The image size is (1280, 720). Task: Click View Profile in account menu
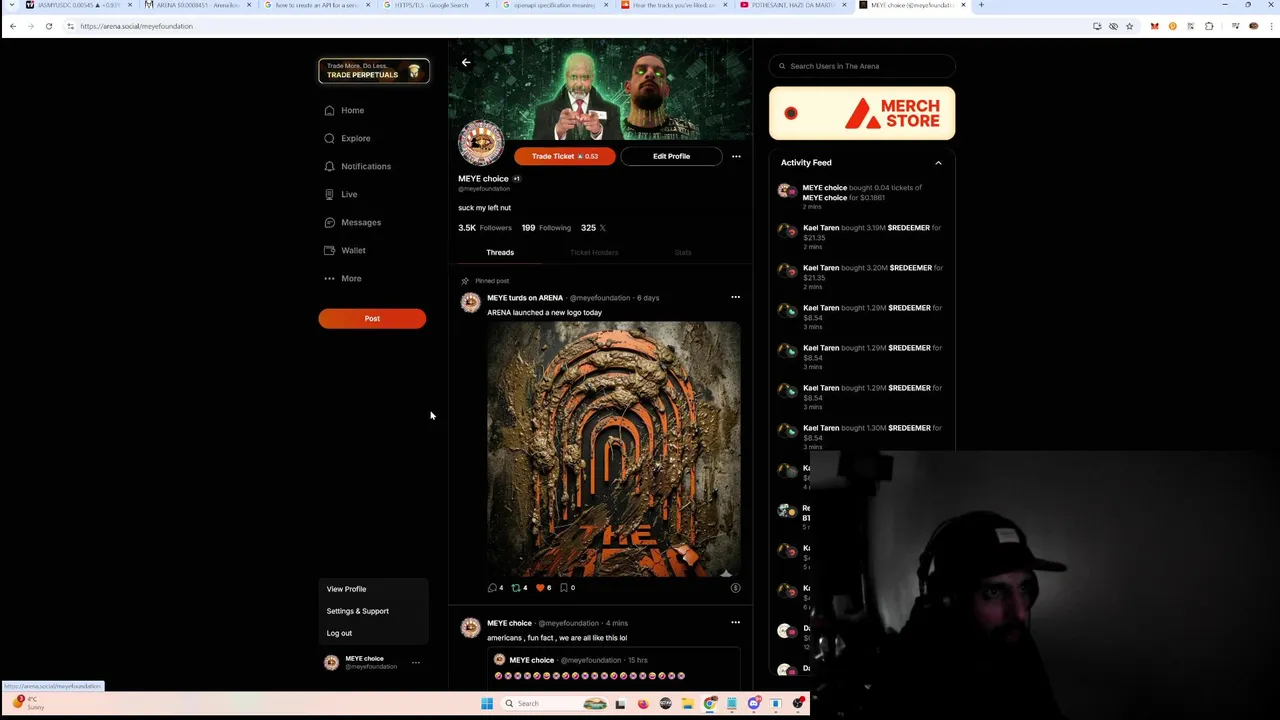pos(346,589)
